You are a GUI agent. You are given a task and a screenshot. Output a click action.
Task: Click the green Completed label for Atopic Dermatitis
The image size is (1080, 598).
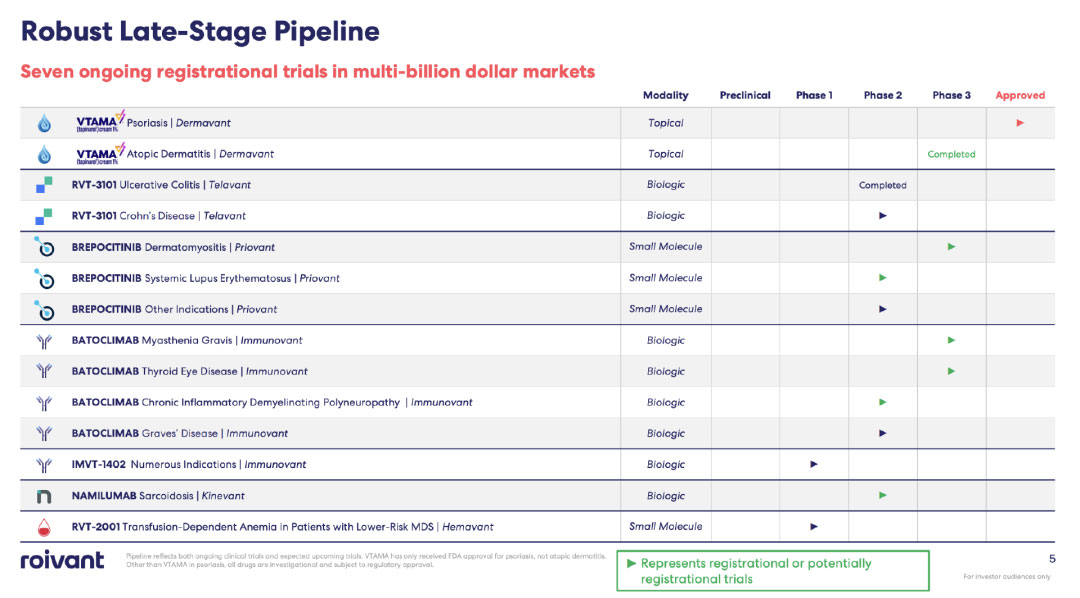pos(951,155)
